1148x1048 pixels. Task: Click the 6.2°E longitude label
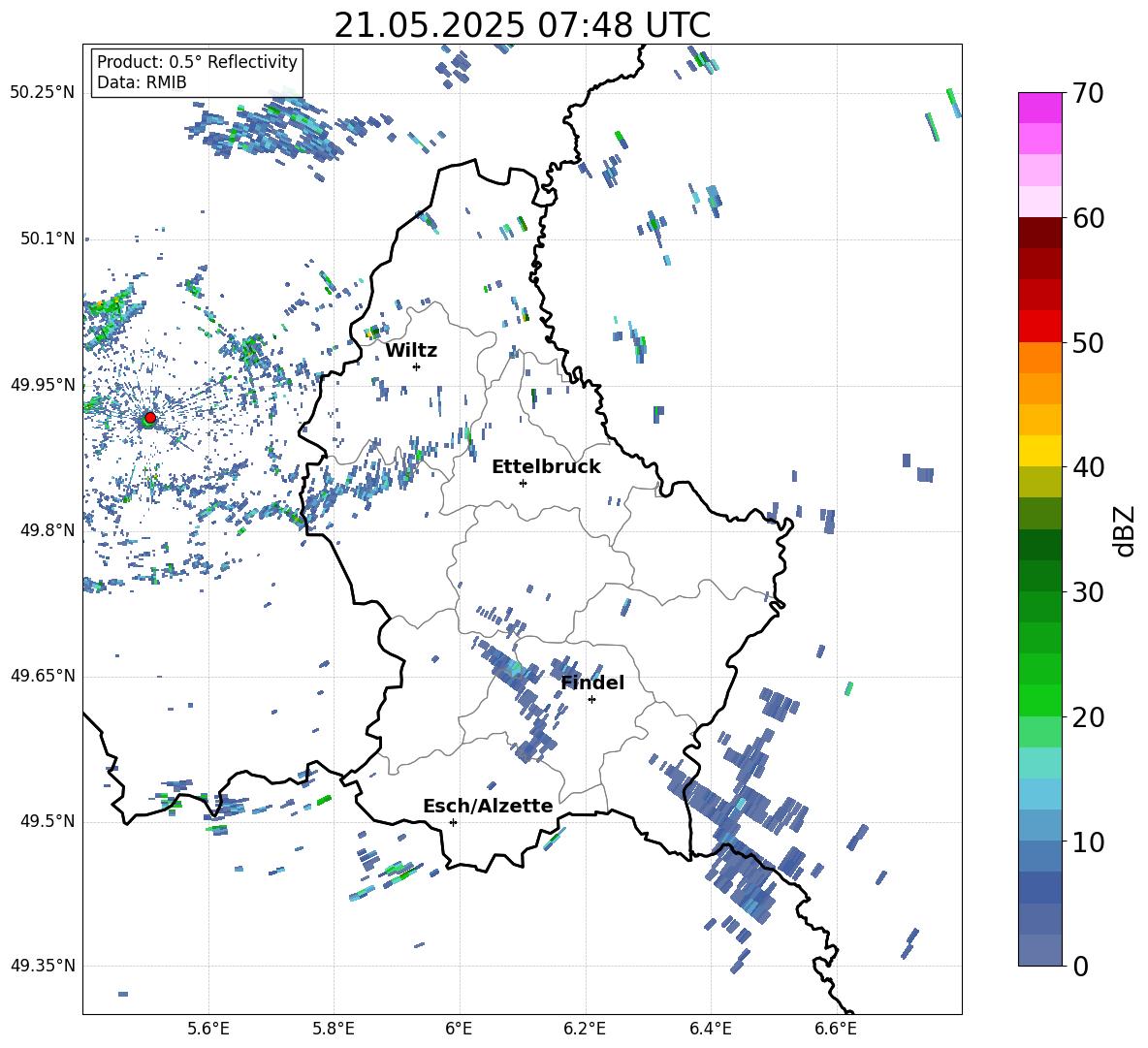point(585,1029)
